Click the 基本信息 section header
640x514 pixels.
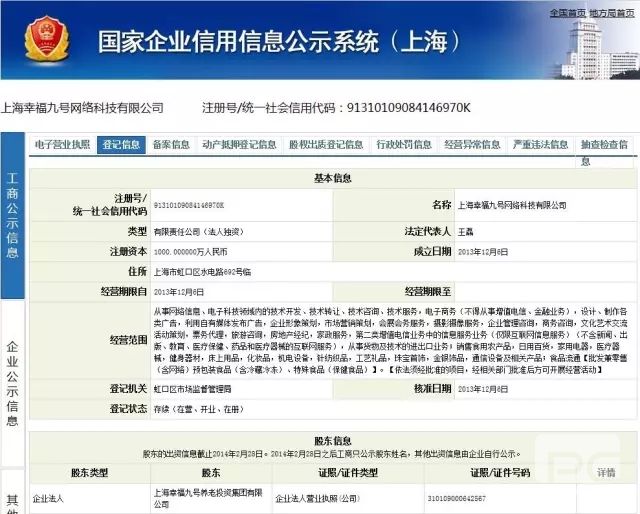pyautogui.click(x=333, y=178)
